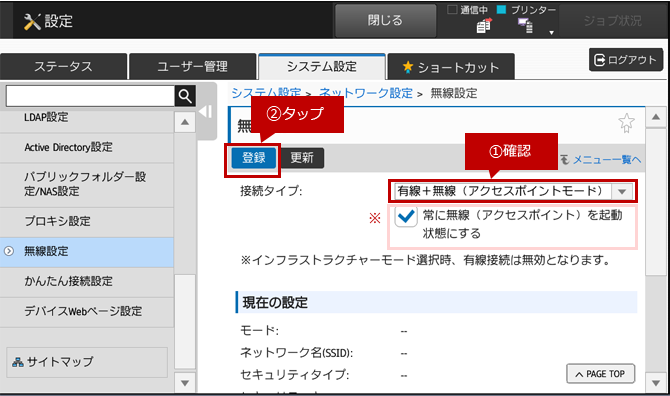Follow the メニュー一覧へ link

coord(607,160)
